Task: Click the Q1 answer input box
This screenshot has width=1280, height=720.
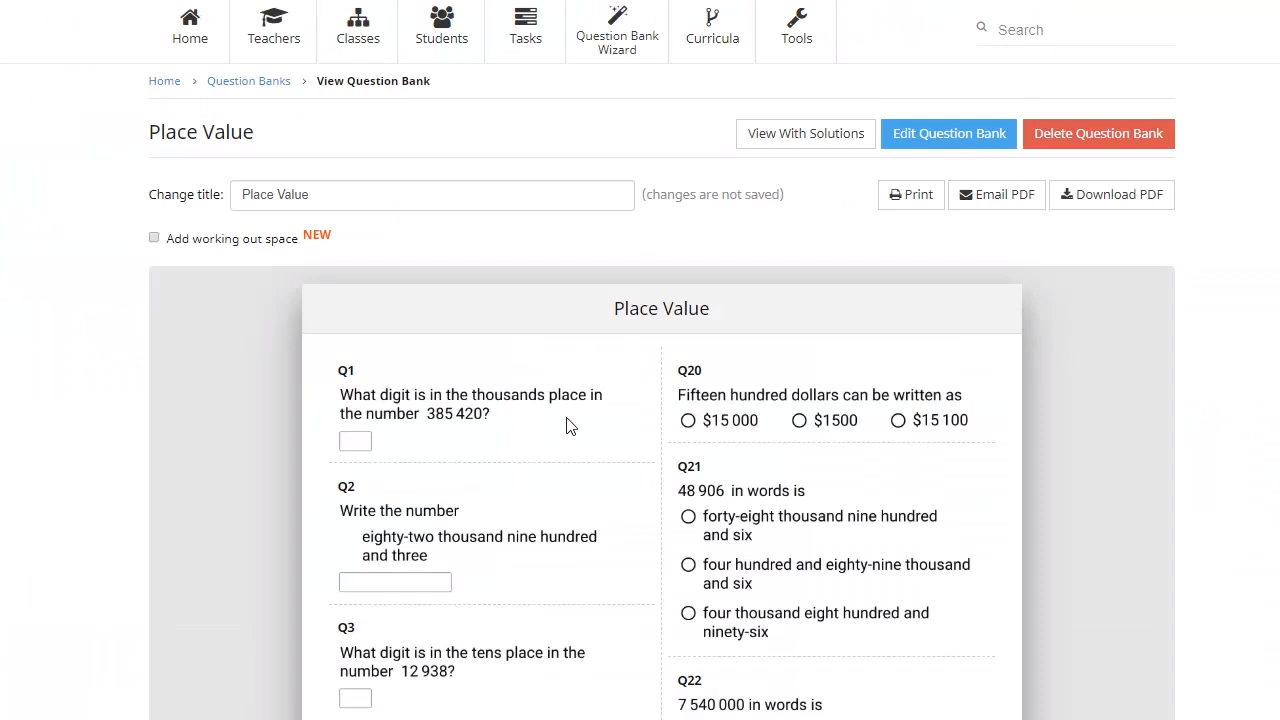Action: point(355,441)
